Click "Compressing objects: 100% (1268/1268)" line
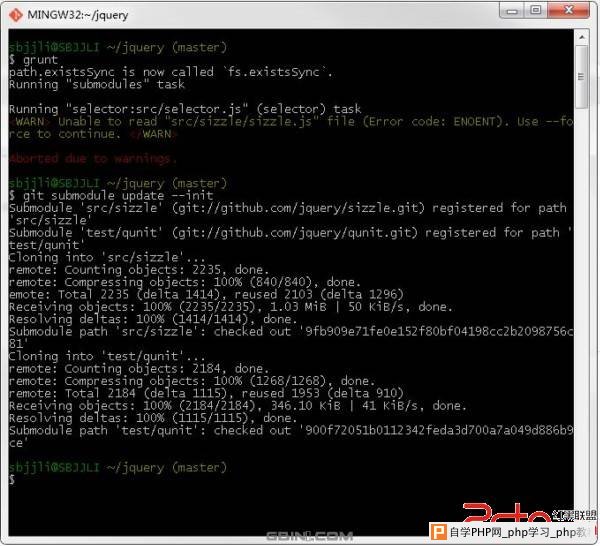 [192, 381]
